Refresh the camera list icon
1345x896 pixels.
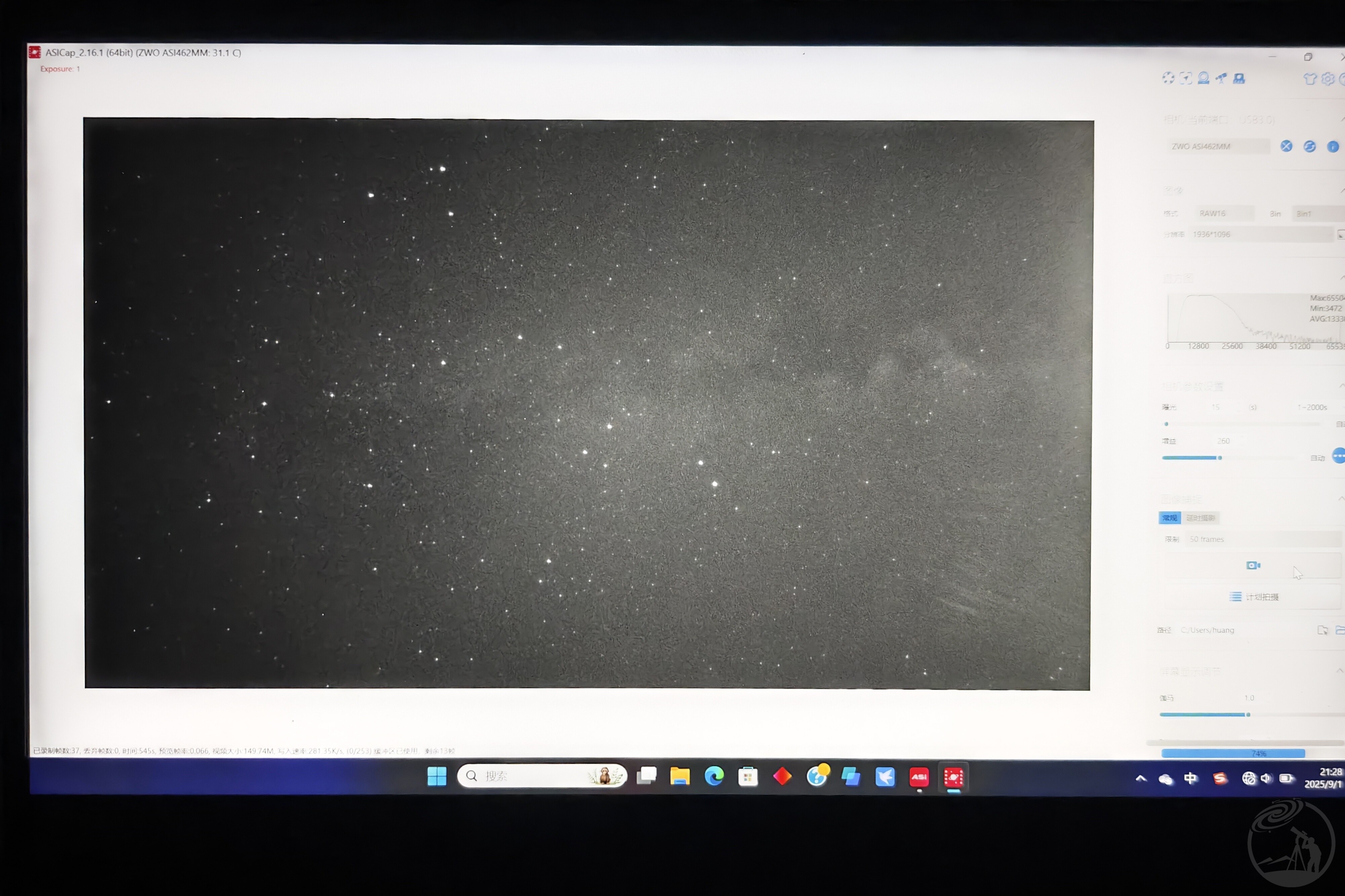[1310, 146]
